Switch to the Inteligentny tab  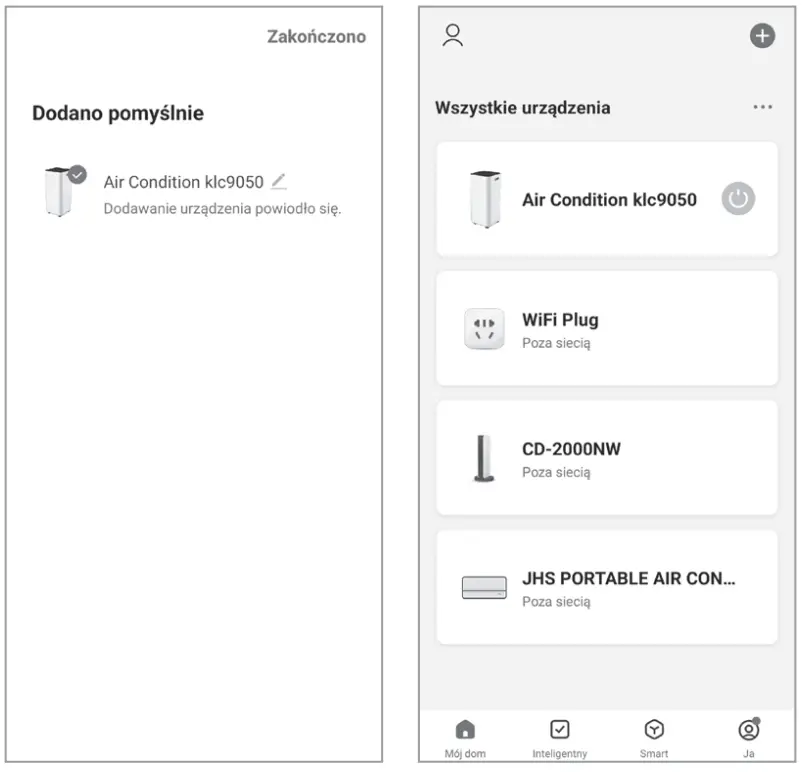[x=560, y=738]
